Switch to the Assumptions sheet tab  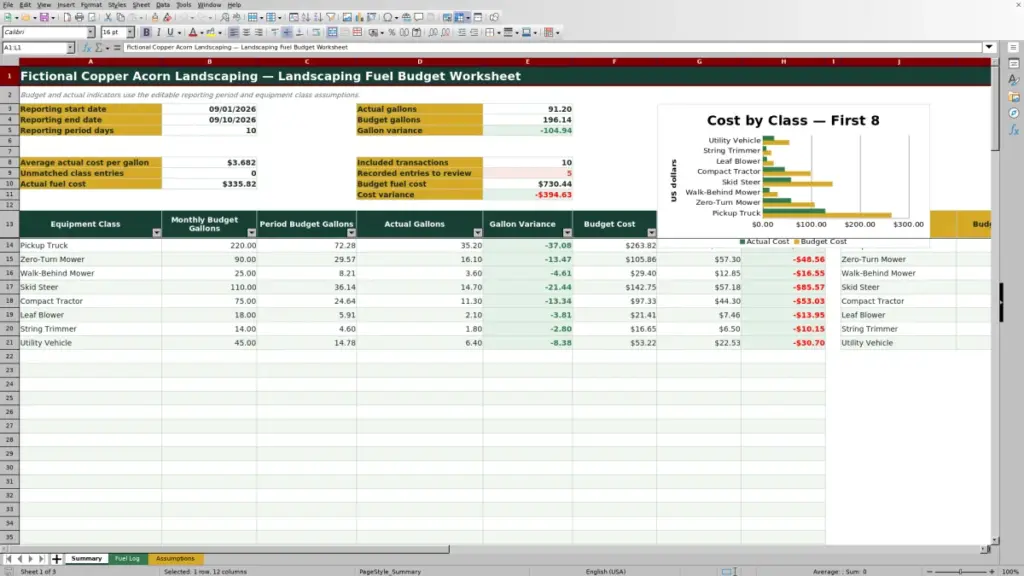pyautogui.click(x=175, y=559)
